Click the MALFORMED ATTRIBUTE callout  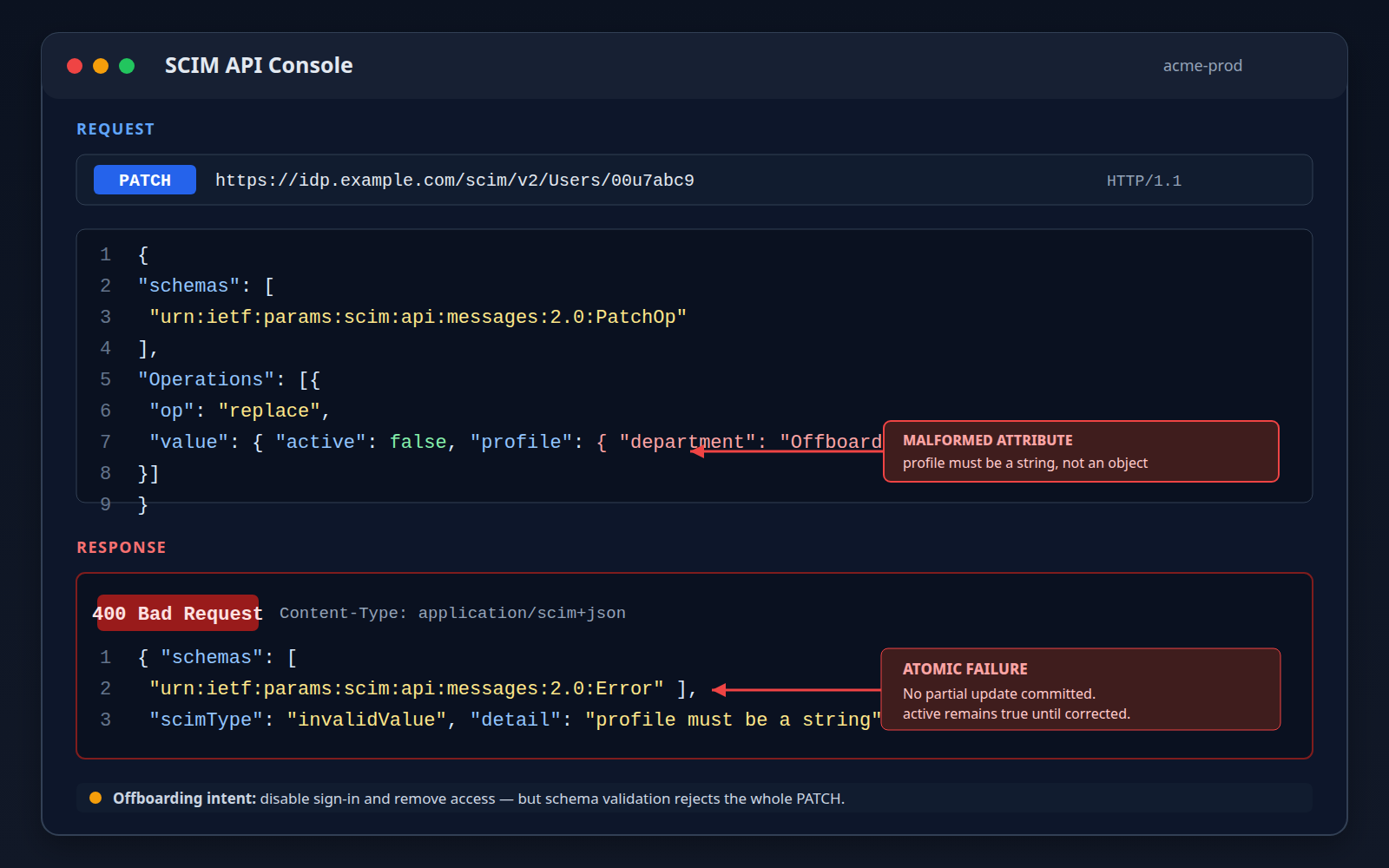tap(1081, 451)
